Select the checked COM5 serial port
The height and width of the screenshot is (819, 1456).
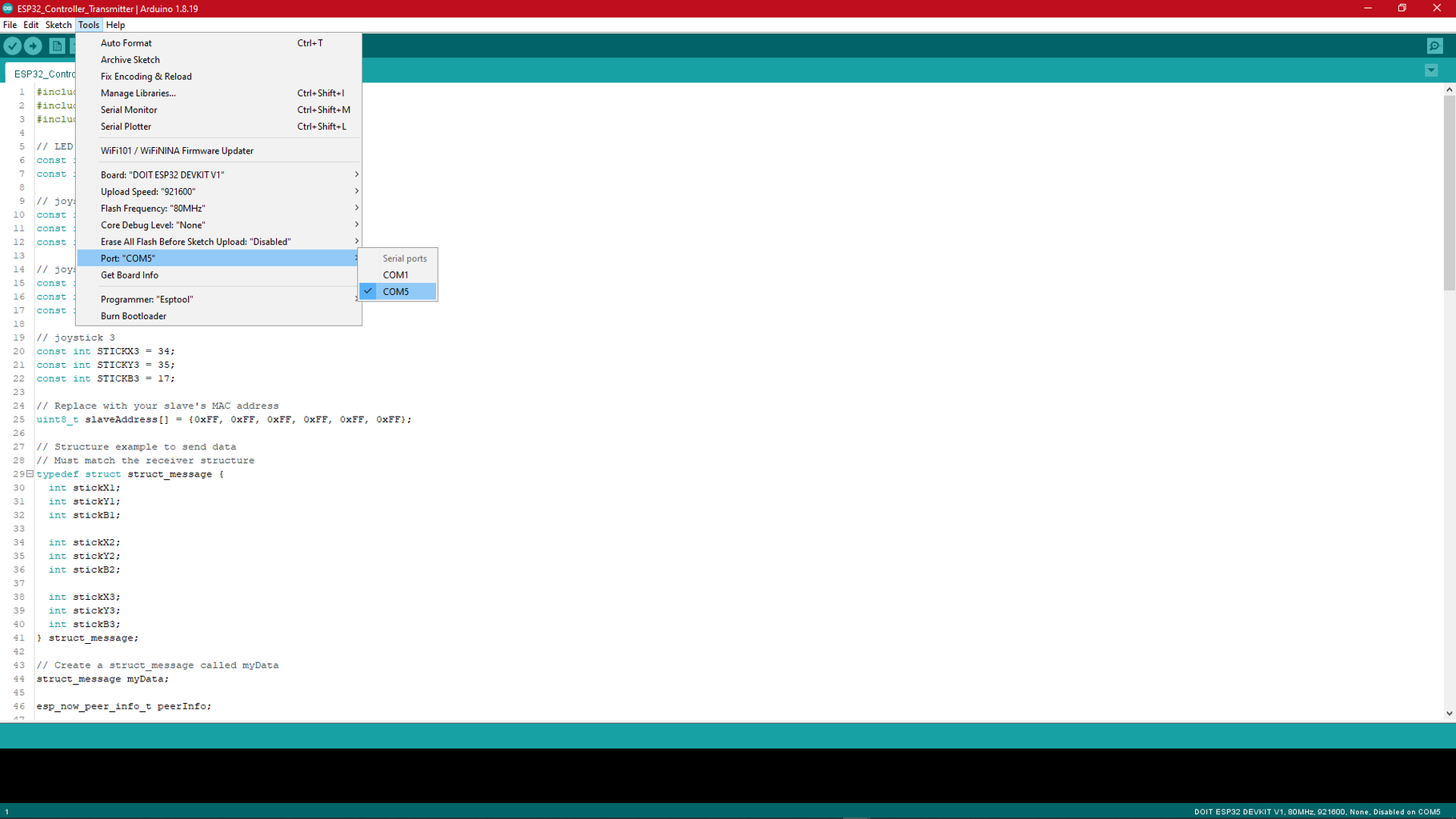pyautogui.click(x=398, y=292)
